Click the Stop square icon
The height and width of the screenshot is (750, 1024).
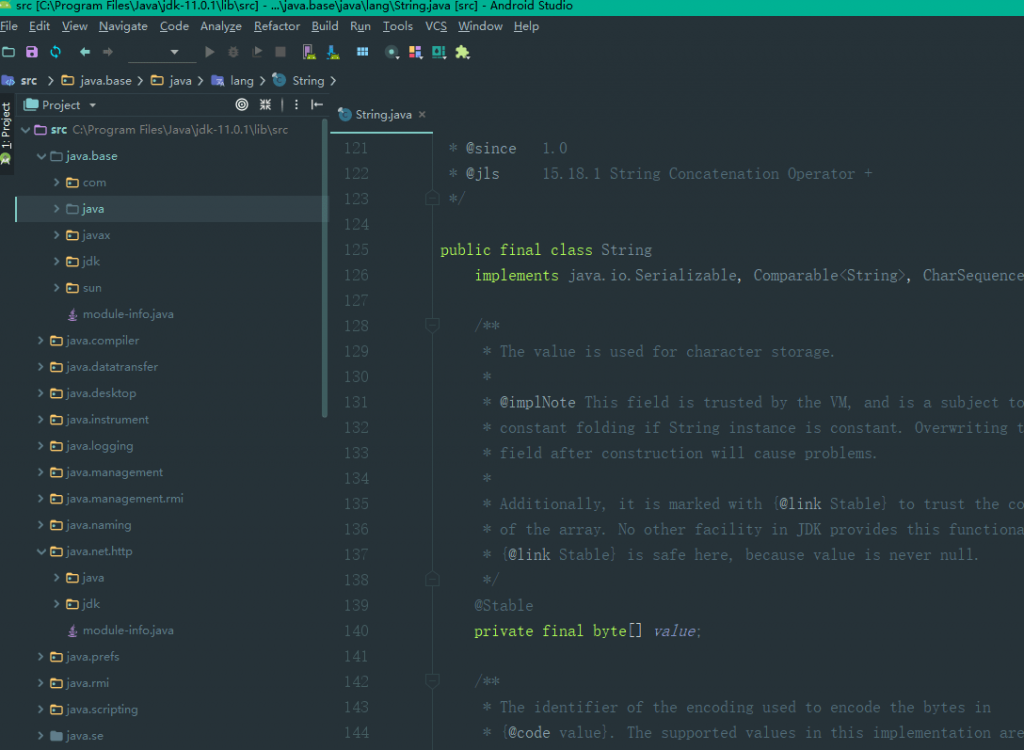point(281,52)
